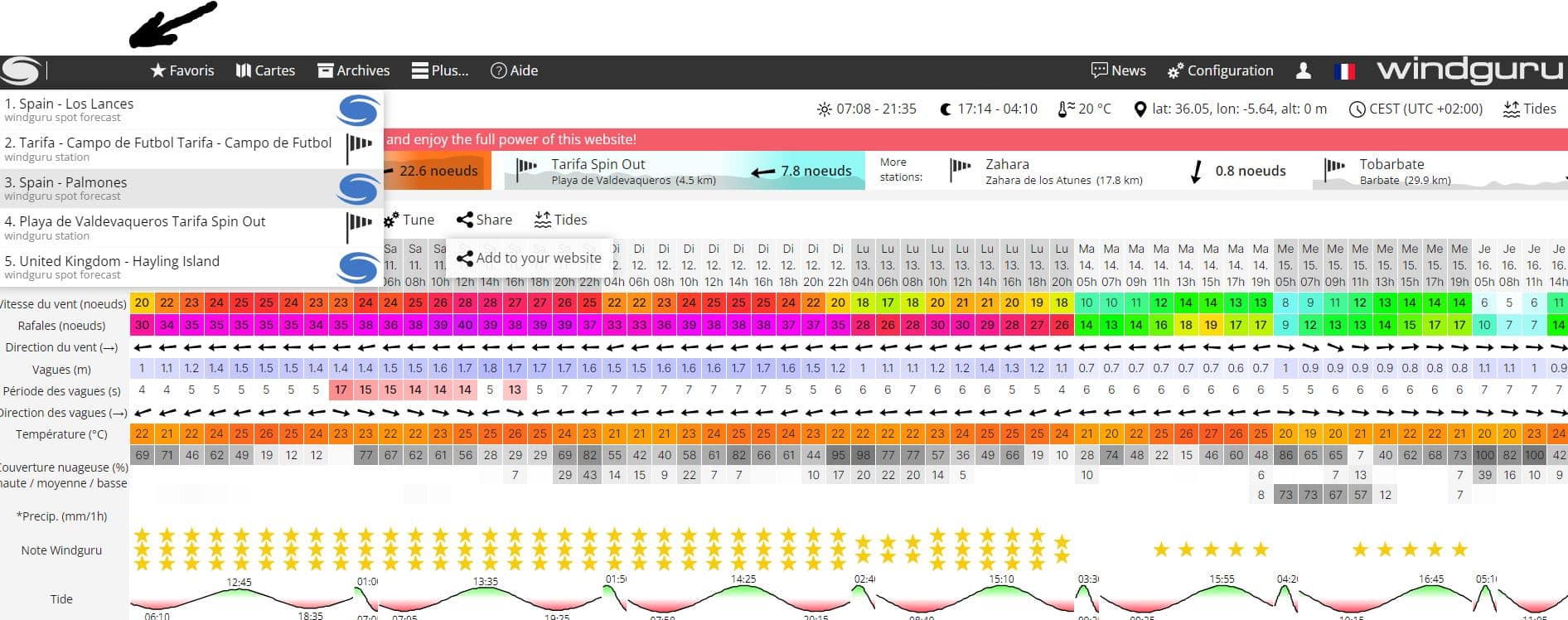
Task: Click the sunrise/sunset time 07:08 - 21:35
Action: 867,109
